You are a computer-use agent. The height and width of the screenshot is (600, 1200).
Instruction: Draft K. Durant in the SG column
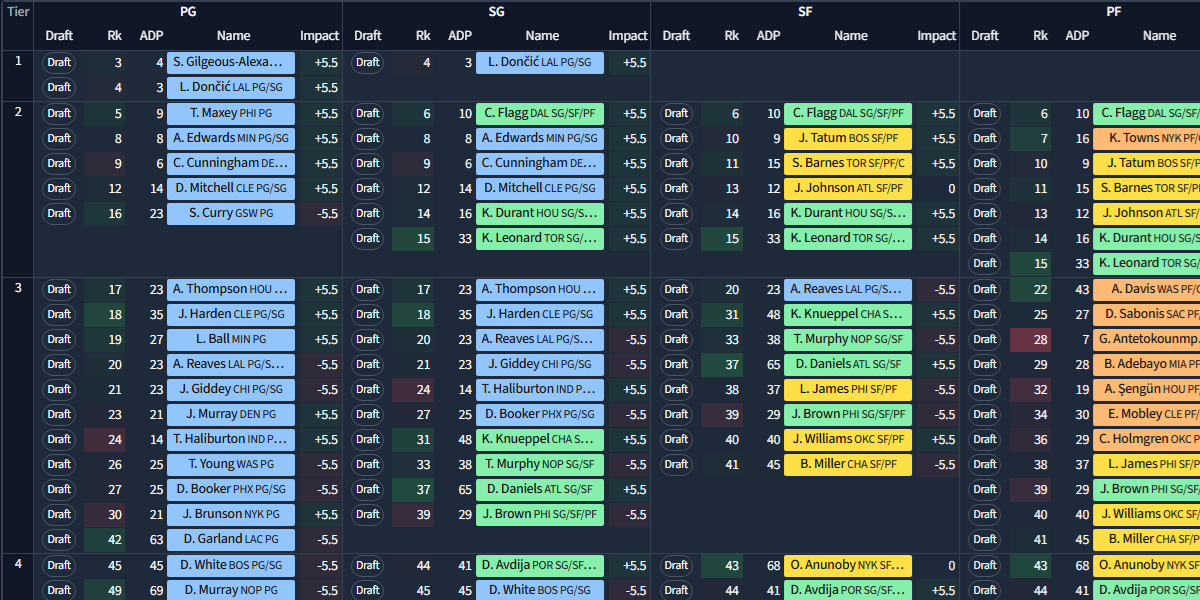coord(367,214)
